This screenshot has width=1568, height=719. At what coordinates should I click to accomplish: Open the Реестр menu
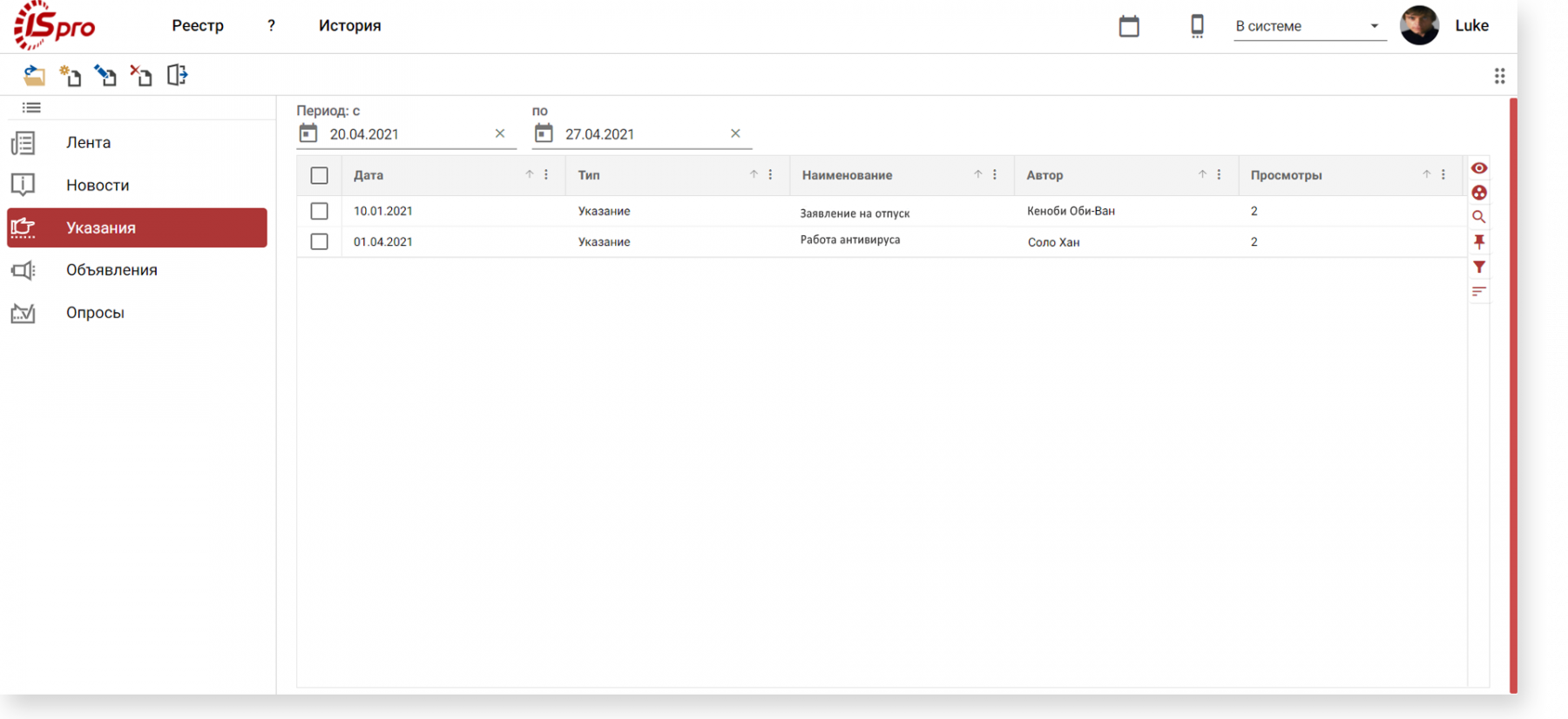(198, 26)
